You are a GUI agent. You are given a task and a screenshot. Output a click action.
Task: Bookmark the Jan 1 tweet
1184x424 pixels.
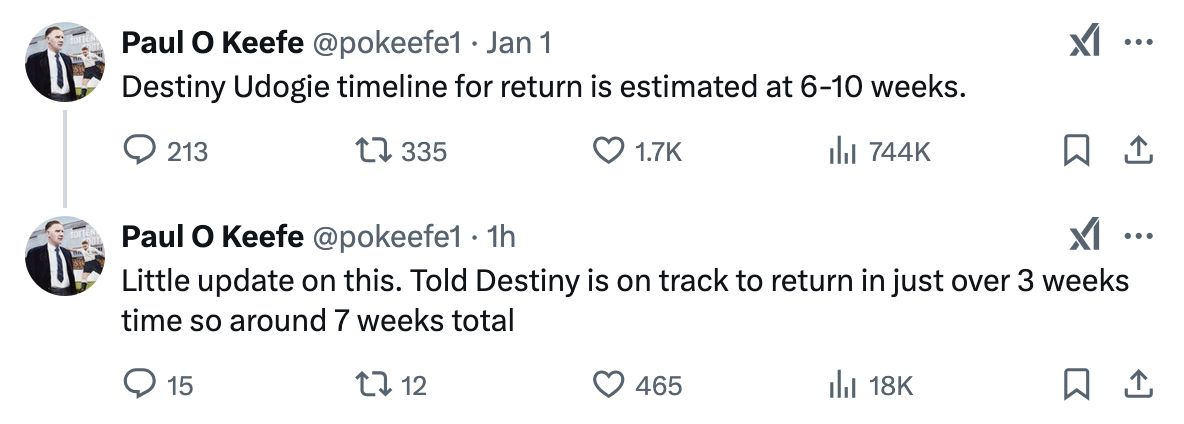tap(1075, 152)
